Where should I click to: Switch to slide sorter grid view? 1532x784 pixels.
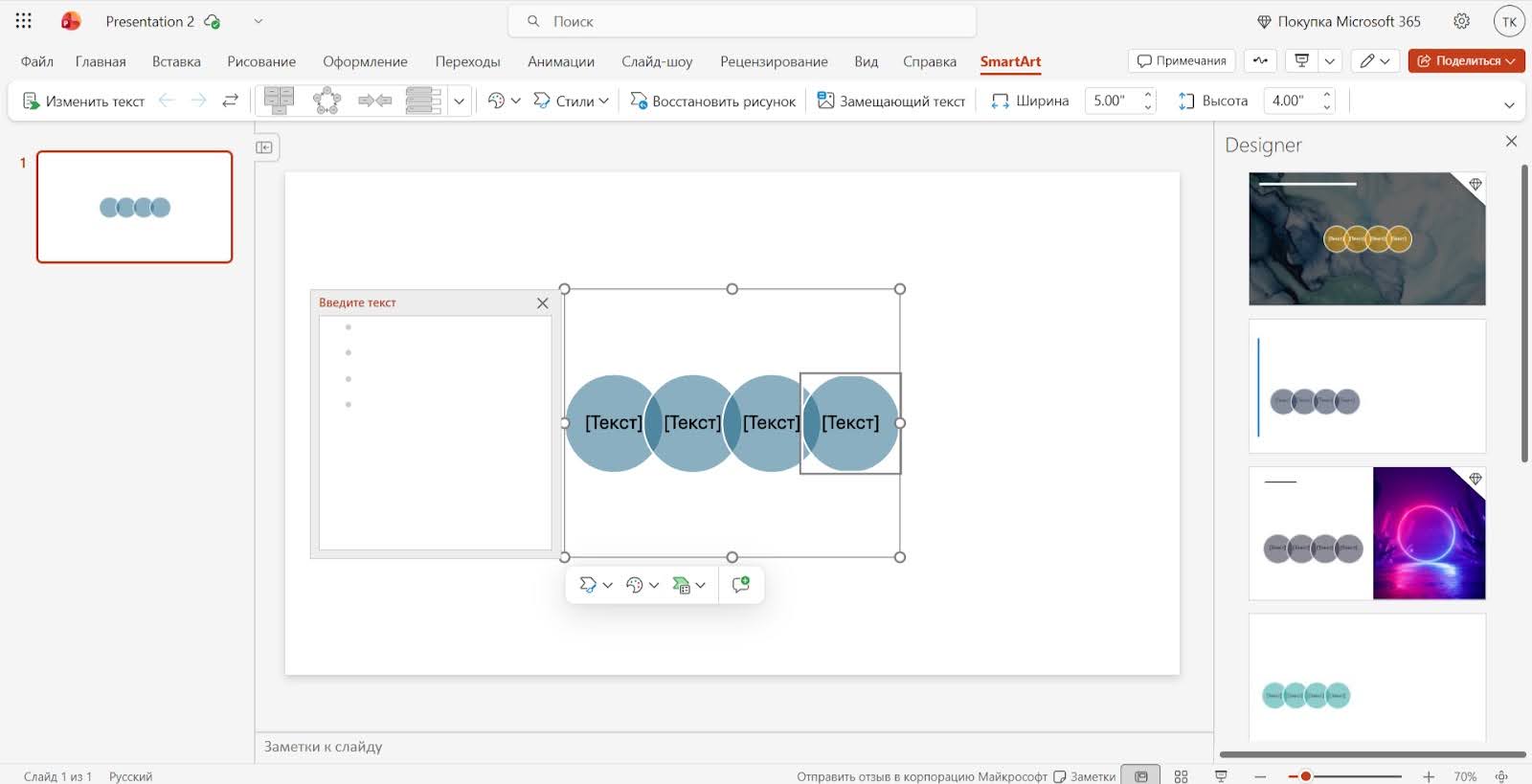point(1181,776)
